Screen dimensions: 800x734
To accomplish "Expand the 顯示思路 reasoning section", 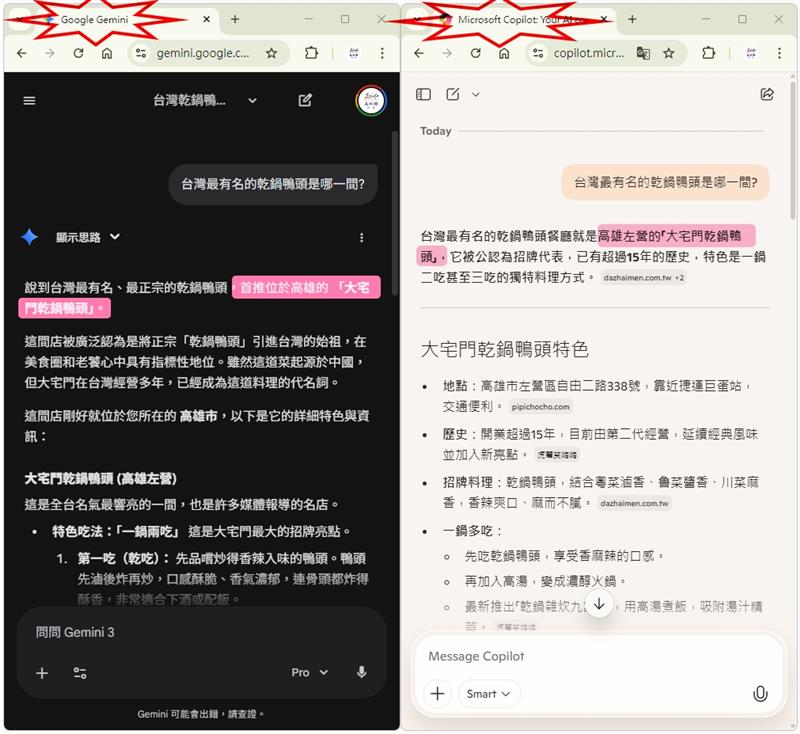I will coord(81,238).
